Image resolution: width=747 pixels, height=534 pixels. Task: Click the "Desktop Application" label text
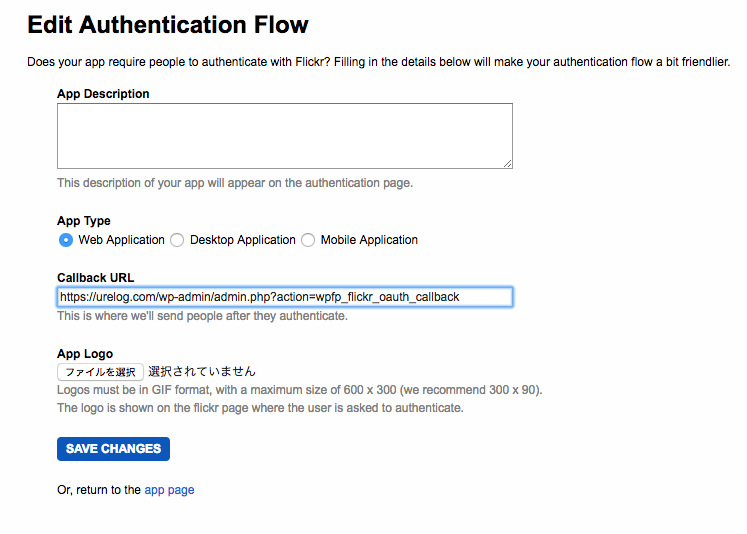[x=242, y=240]
